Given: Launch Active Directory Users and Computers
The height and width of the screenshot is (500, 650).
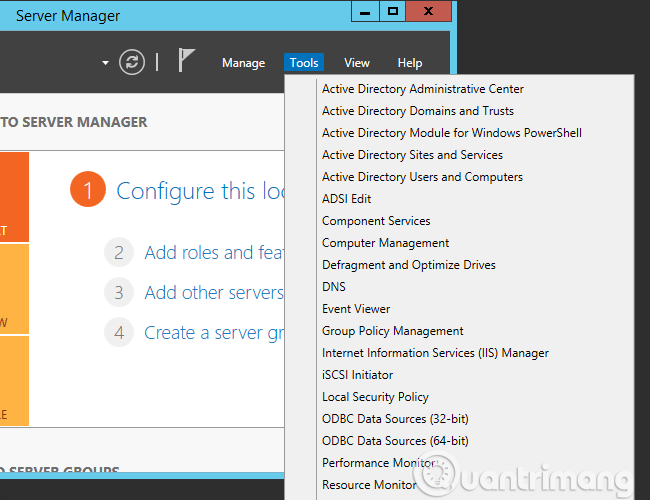Looking at the screenshot, I should [422, 177].
